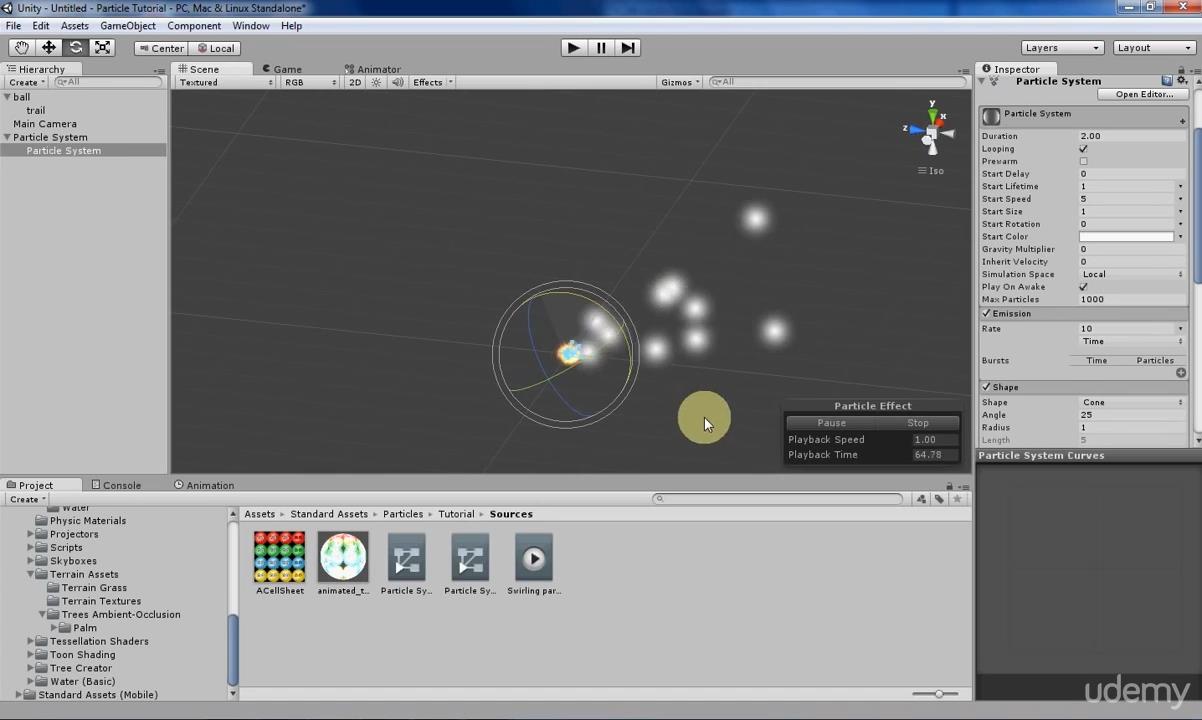
Task: Stop the particle effect
Action: tap(918, 423)
